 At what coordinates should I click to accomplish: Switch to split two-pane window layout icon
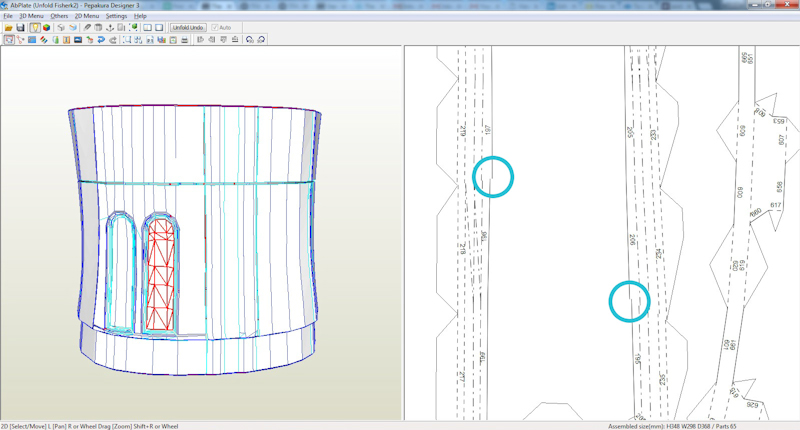click(x=147, y=28)
